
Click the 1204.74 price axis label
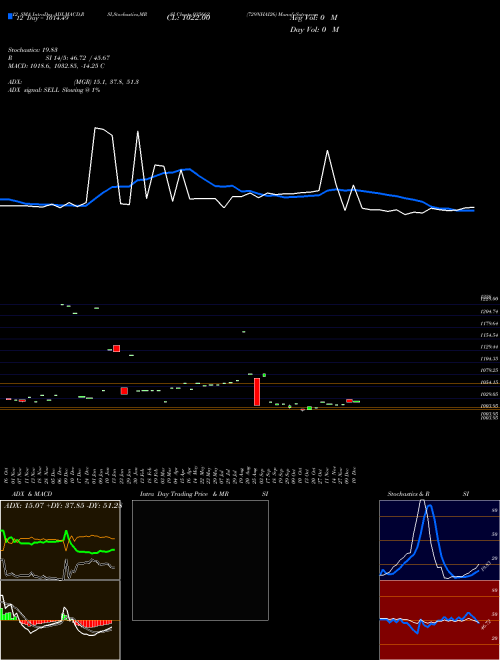click(x=489, y=311)
